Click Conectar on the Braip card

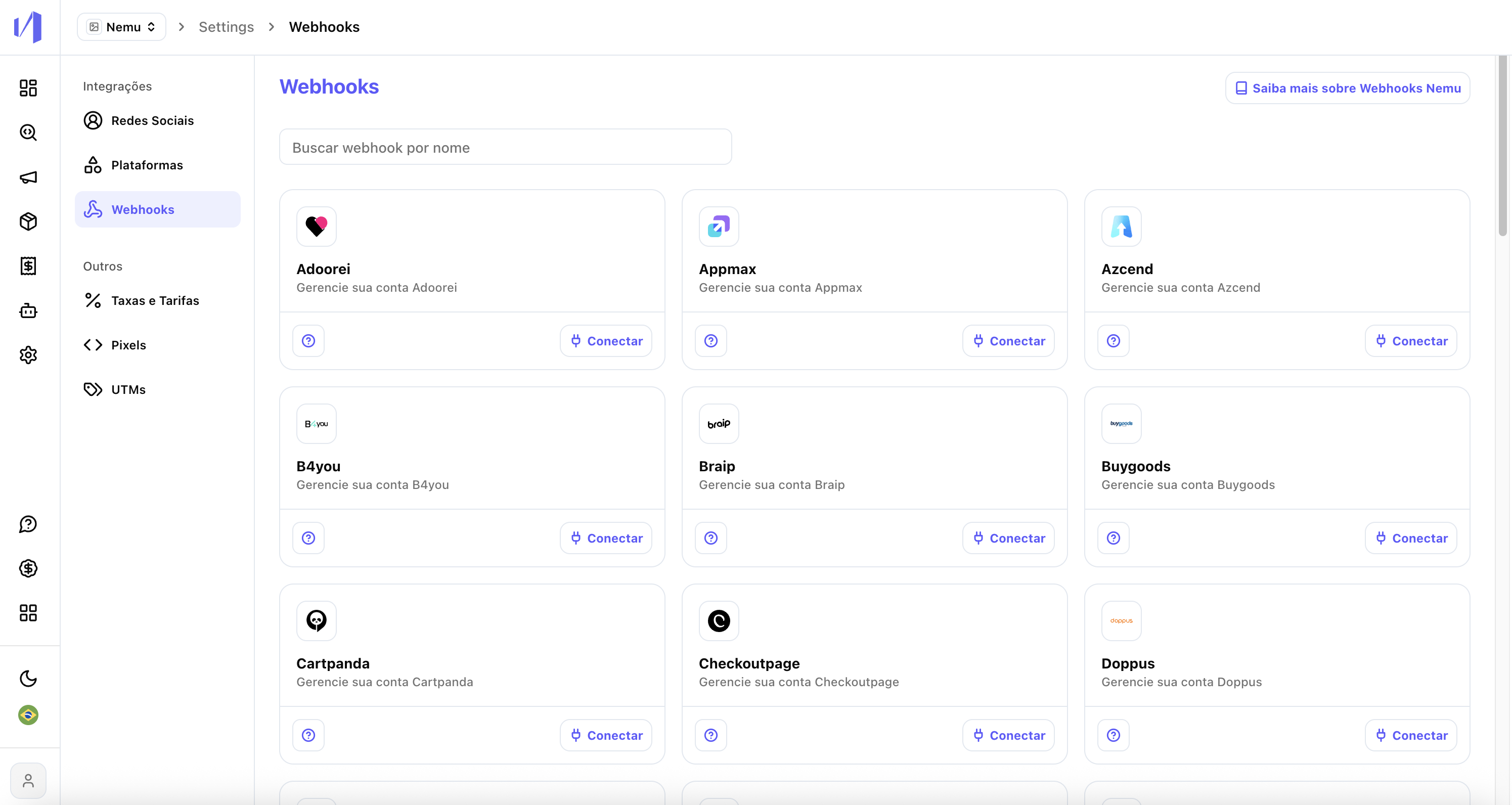pyautogui.click(x=1009, y=538)
